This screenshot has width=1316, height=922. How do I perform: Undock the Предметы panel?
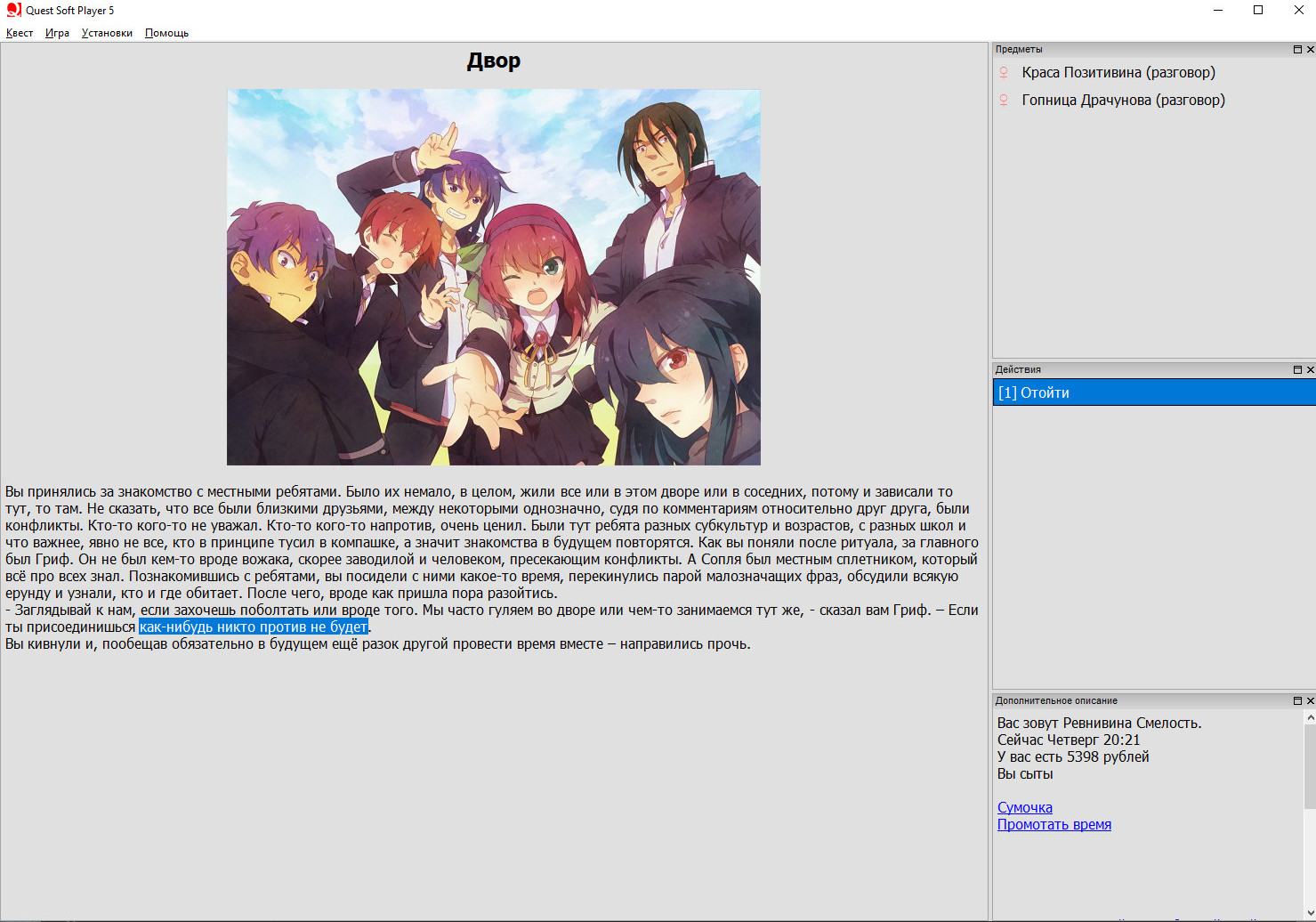(1297, 50)
